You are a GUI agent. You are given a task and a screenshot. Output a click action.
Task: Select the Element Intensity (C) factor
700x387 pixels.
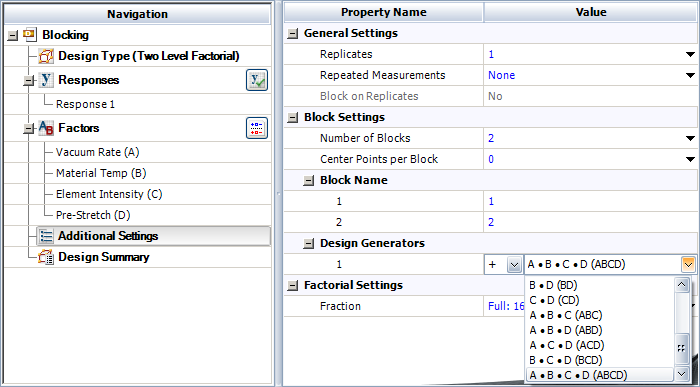[109, 194]
